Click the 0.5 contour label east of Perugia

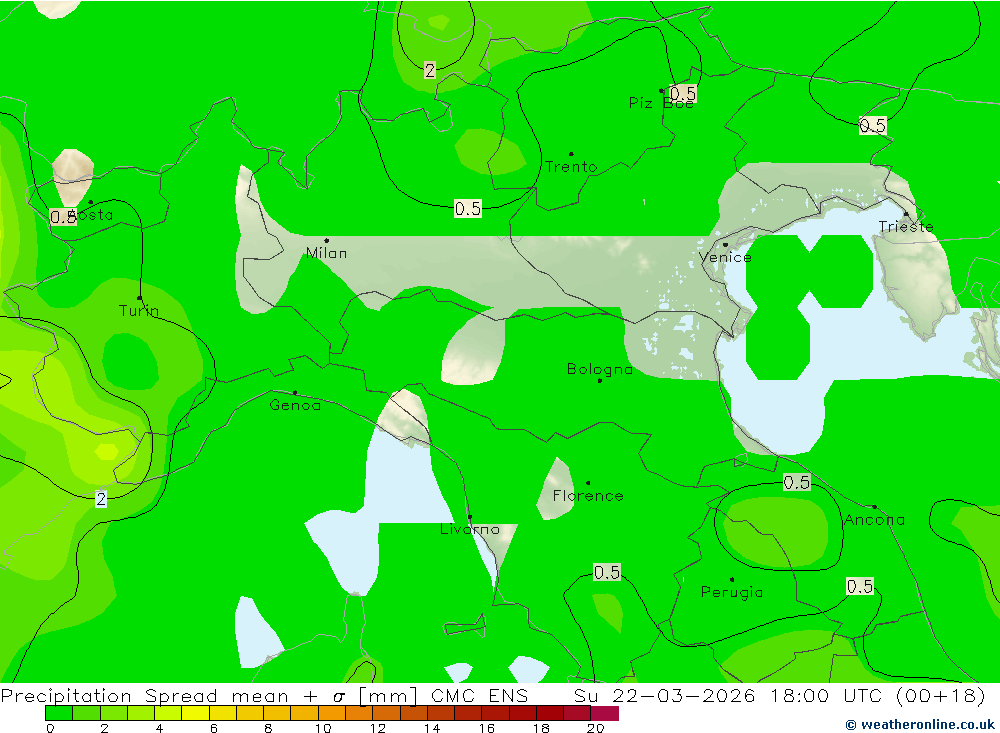pyautogui.click(x=860, y=586)
